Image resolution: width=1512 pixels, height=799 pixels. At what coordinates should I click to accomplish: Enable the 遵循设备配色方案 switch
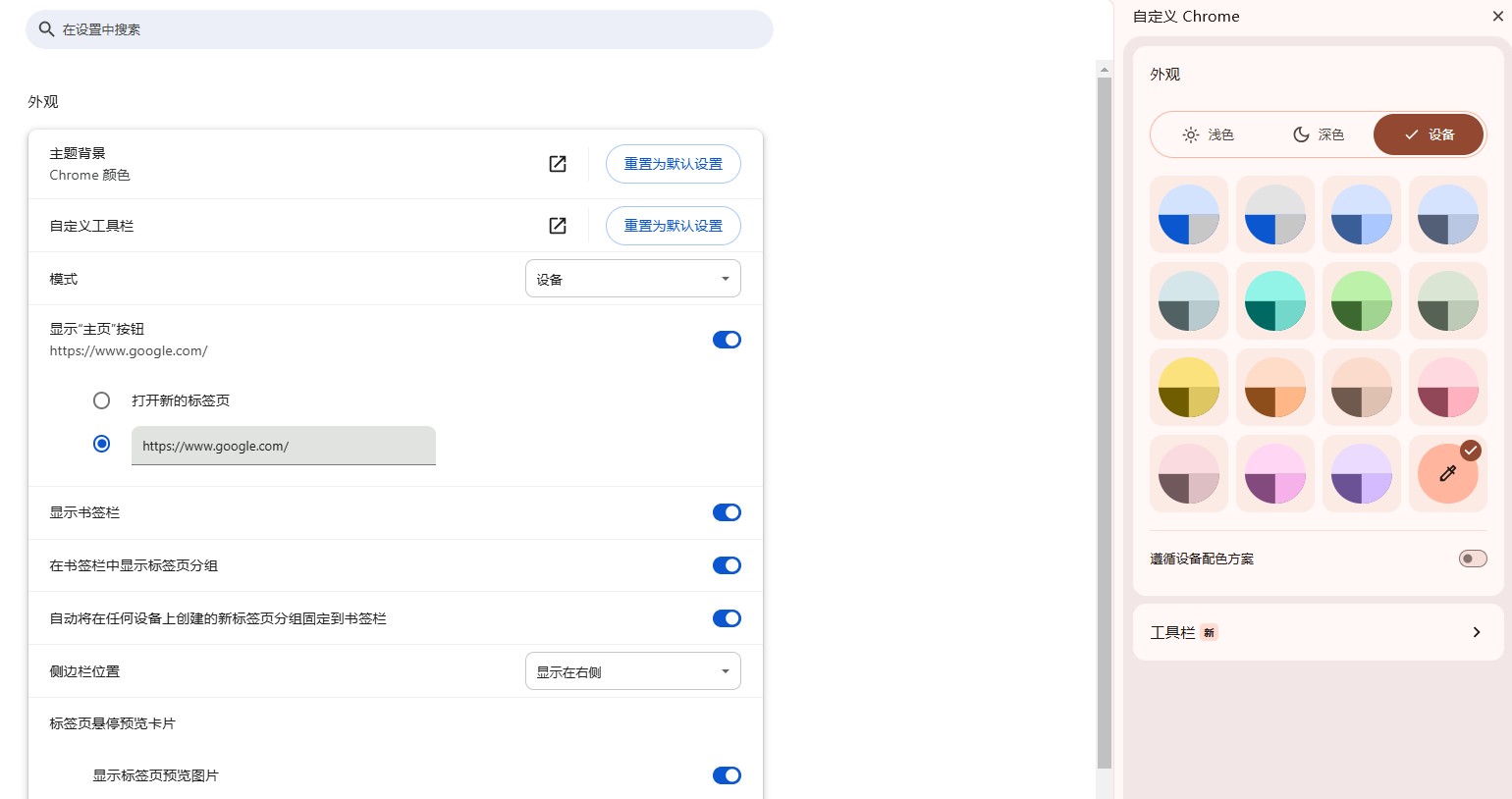[1473, 559]
